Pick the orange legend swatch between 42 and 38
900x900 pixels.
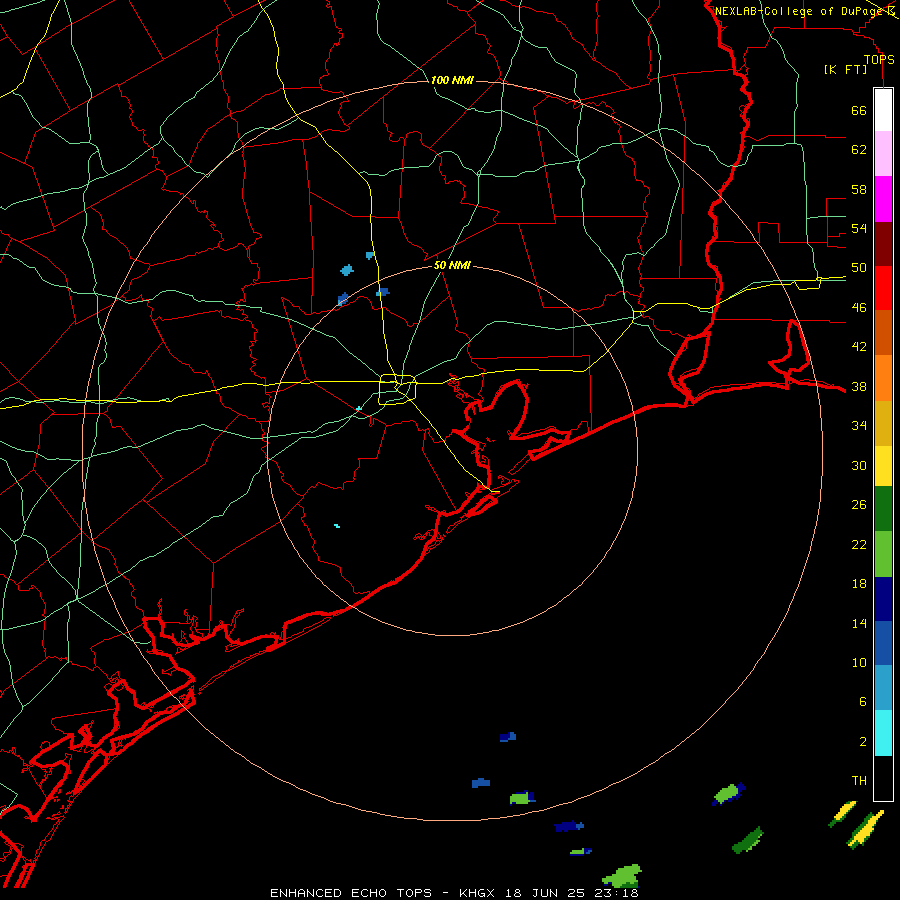coord(883,378)
